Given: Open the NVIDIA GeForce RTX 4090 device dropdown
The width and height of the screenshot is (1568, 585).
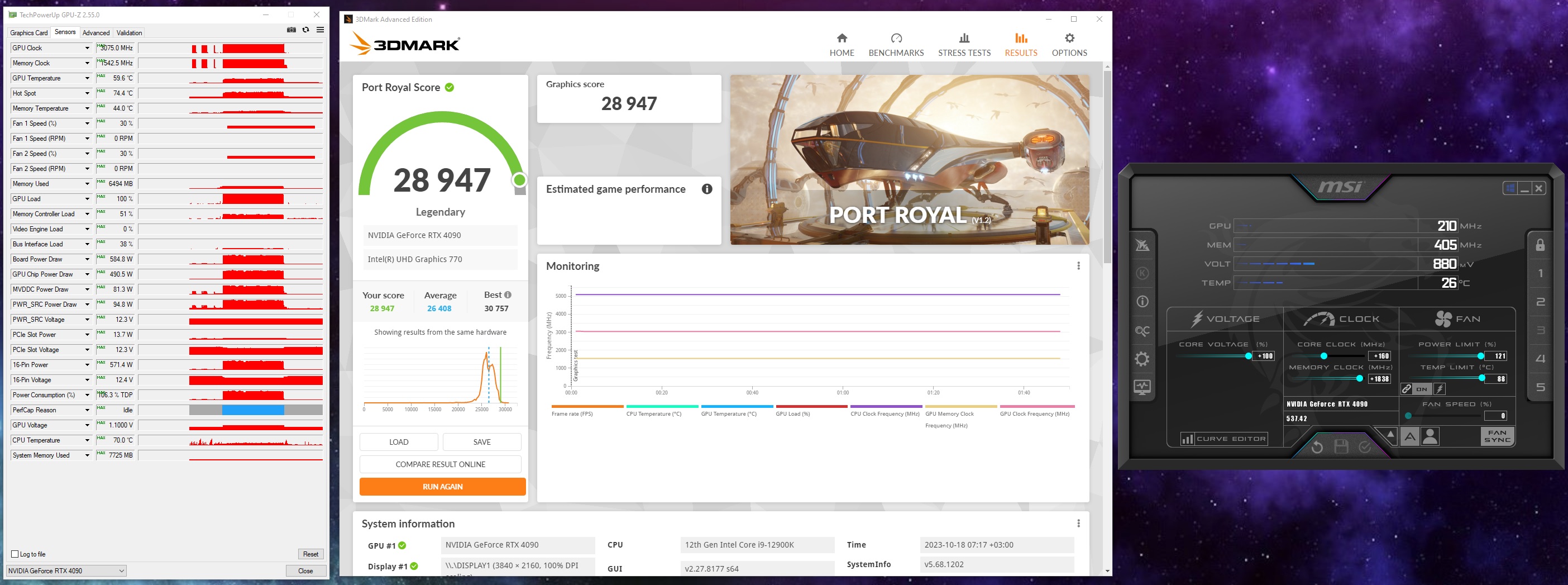Looking at the screenshot, I should click(x=66, y=571).
